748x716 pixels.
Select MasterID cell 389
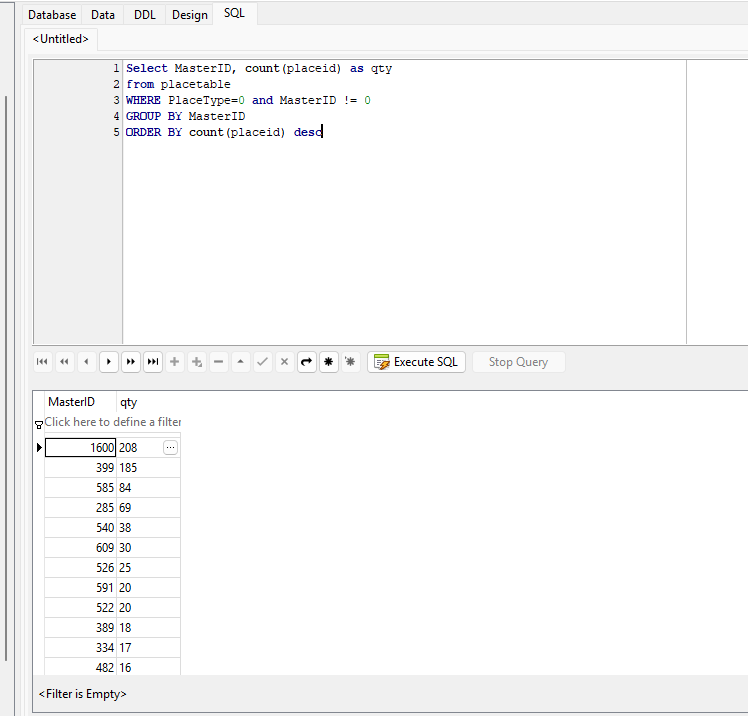click(x=80, y=628)
